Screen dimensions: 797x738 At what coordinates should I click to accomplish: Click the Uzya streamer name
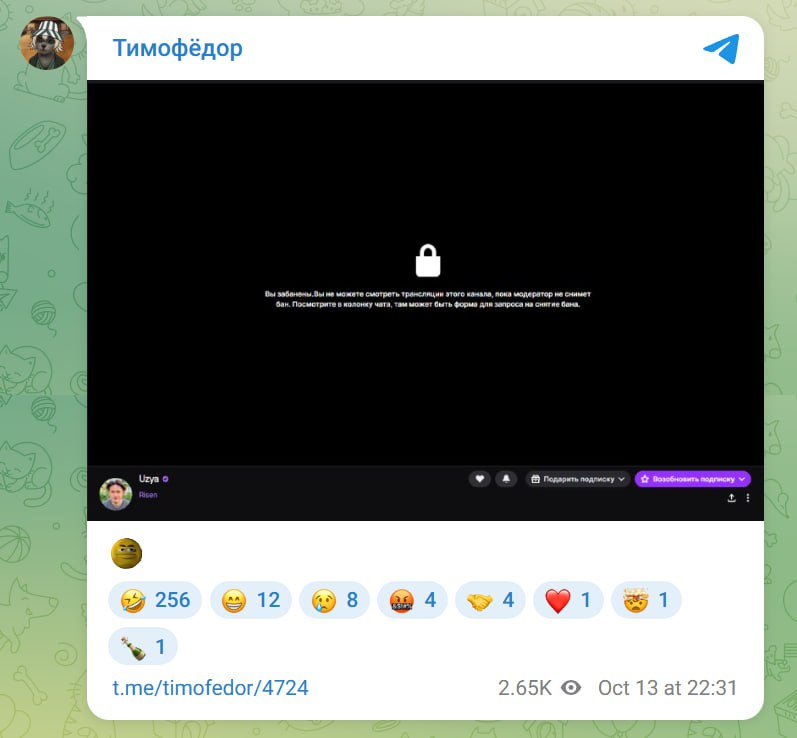(149, 479)
